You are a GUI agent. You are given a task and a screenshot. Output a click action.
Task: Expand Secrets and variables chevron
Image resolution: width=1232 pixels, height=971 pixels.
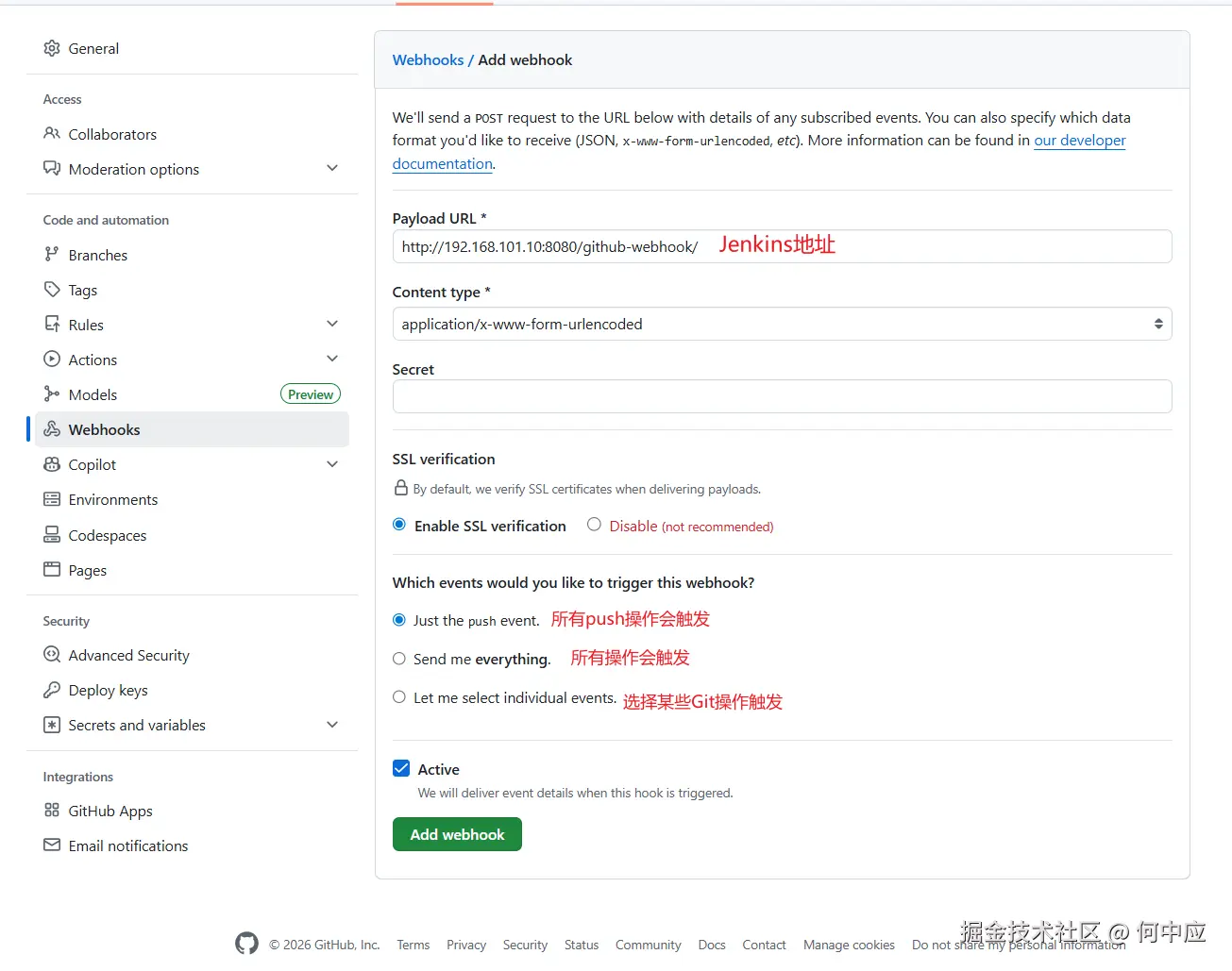[332, 725]
